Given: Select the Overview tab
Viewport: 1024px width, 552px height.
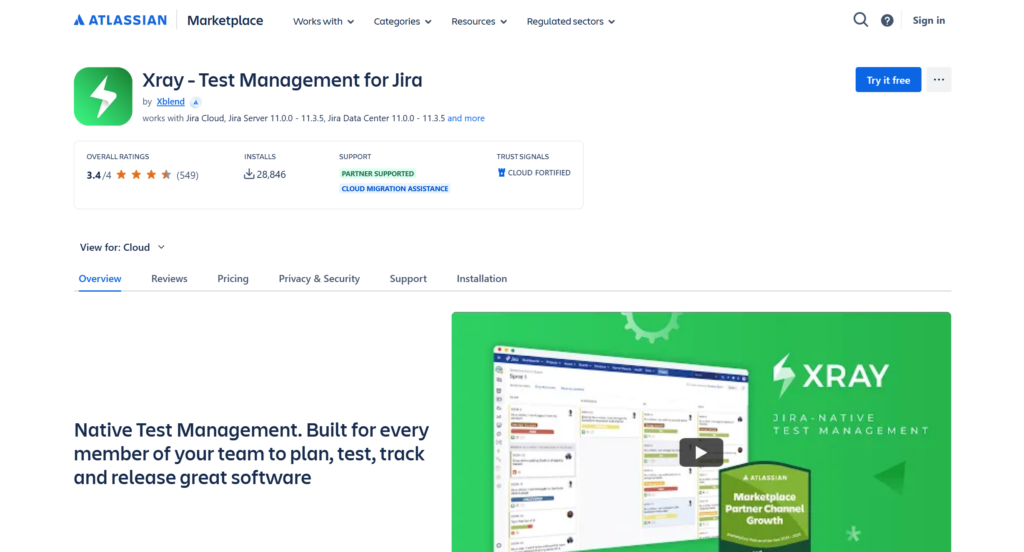Looking at the screenshot, I should 100,278.
